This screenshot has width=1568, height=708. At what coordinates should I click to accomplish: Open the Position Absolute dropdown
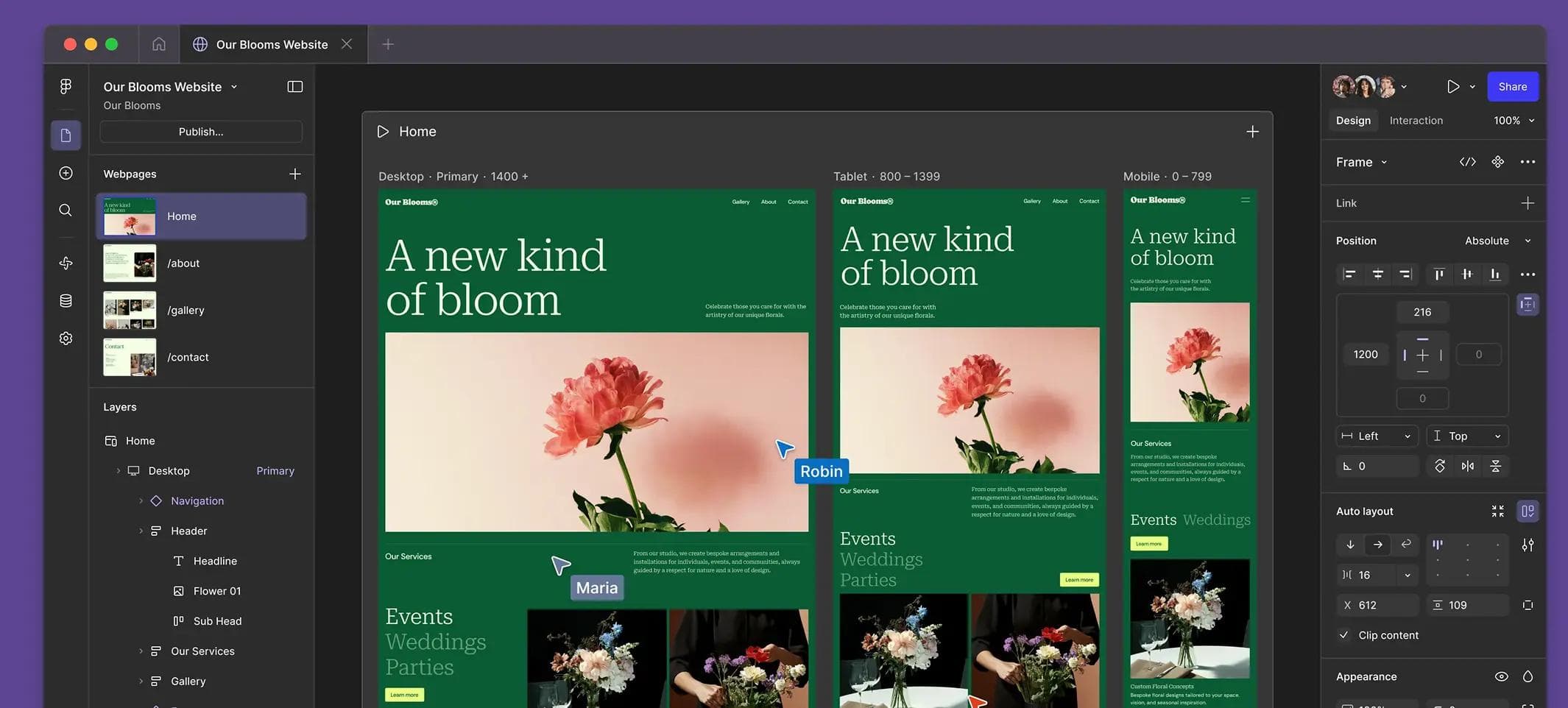pos(1497,241)
